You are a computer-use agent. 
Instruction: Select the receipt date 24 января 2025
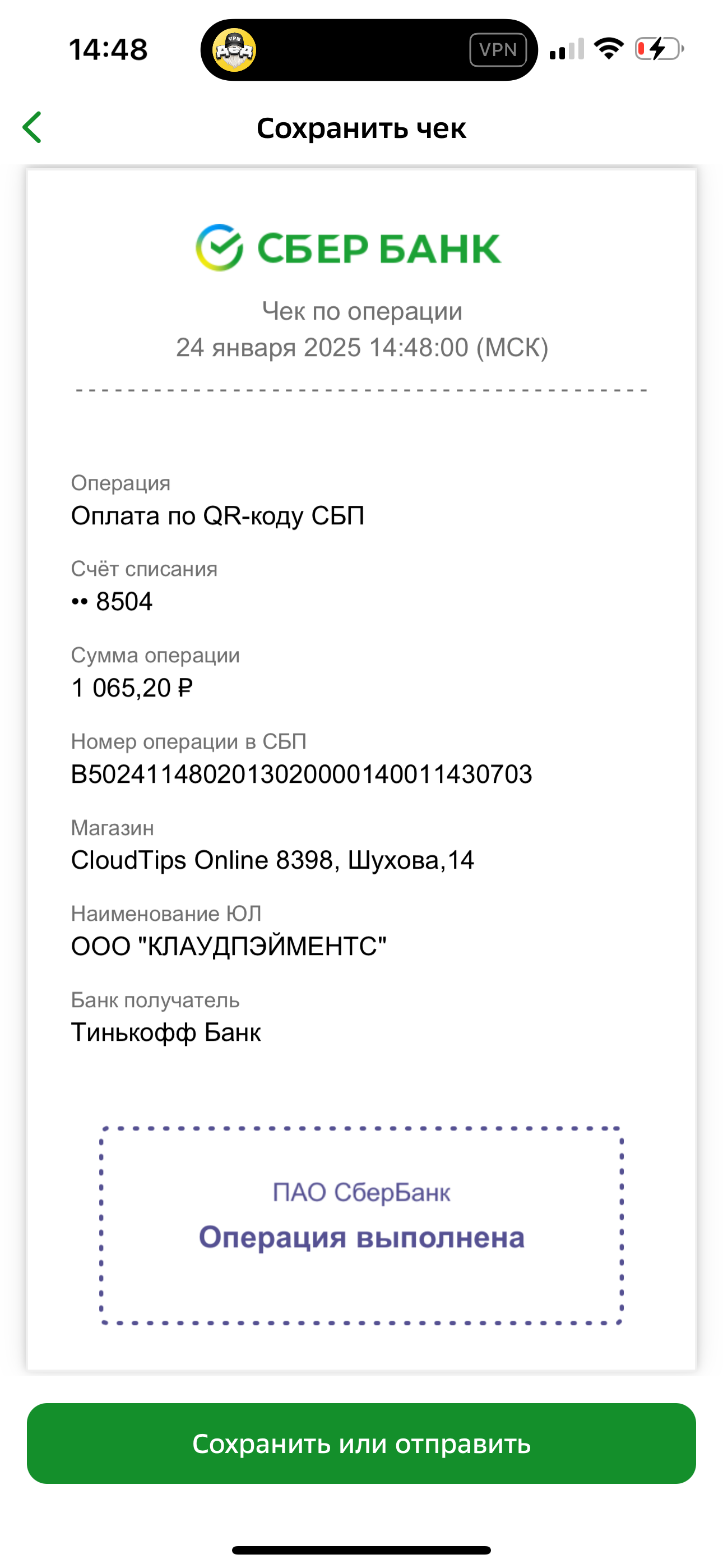coord(268,348)
